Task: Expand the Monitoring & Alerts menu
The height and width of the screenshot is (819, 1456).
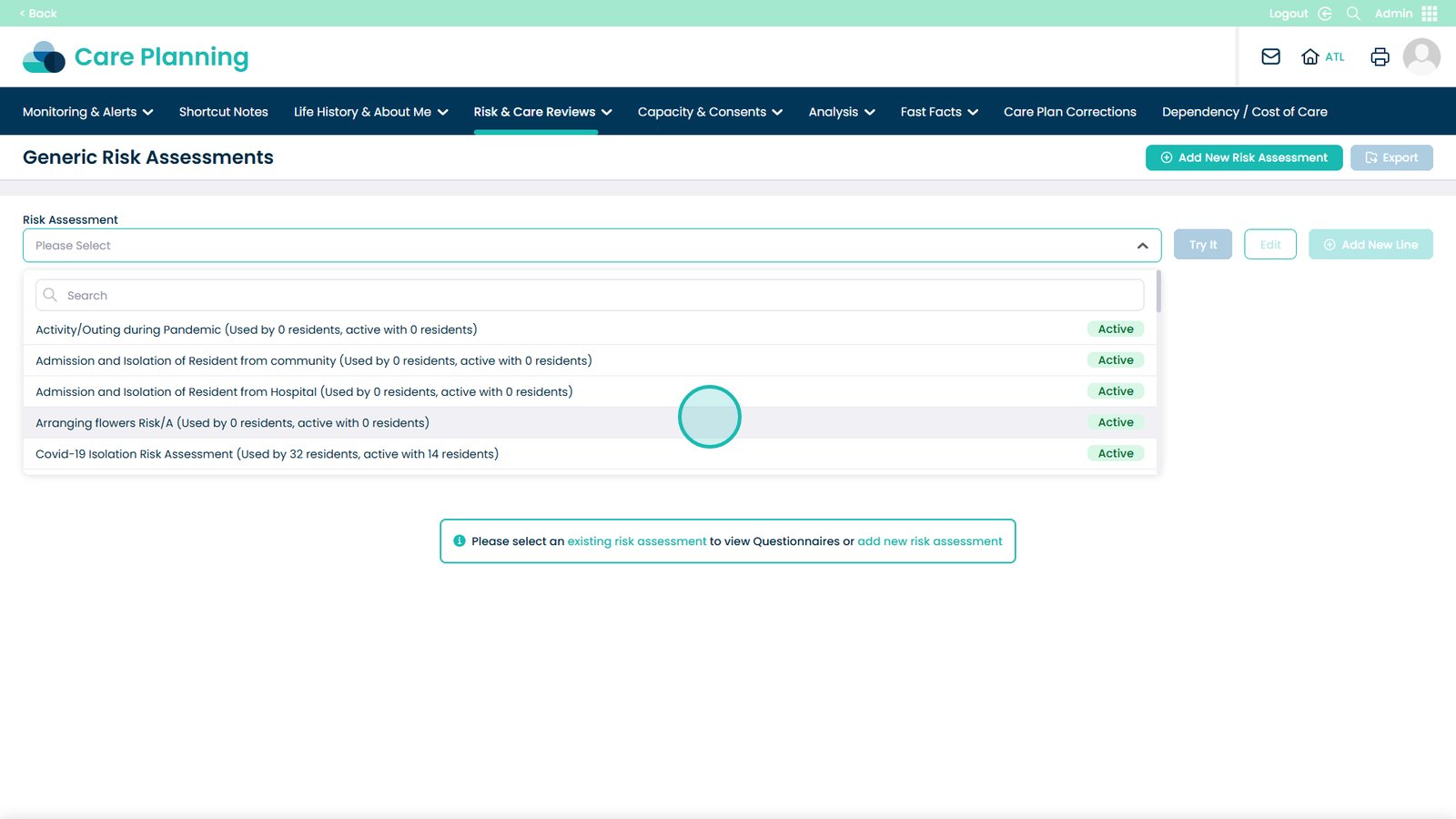Action: [87, 112]
